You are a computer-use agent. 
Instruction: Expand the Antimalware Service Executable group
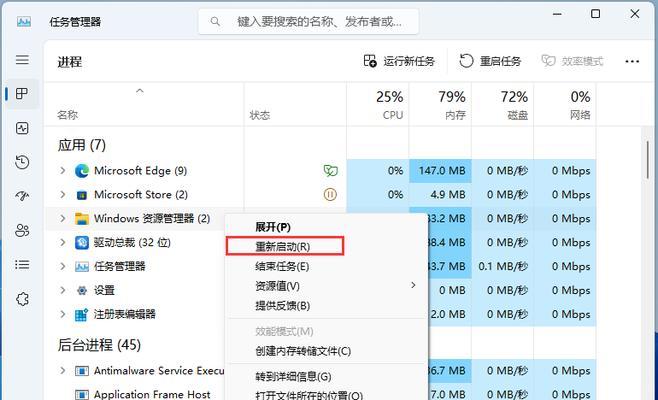pyautogui.click(x=63, y=371)
